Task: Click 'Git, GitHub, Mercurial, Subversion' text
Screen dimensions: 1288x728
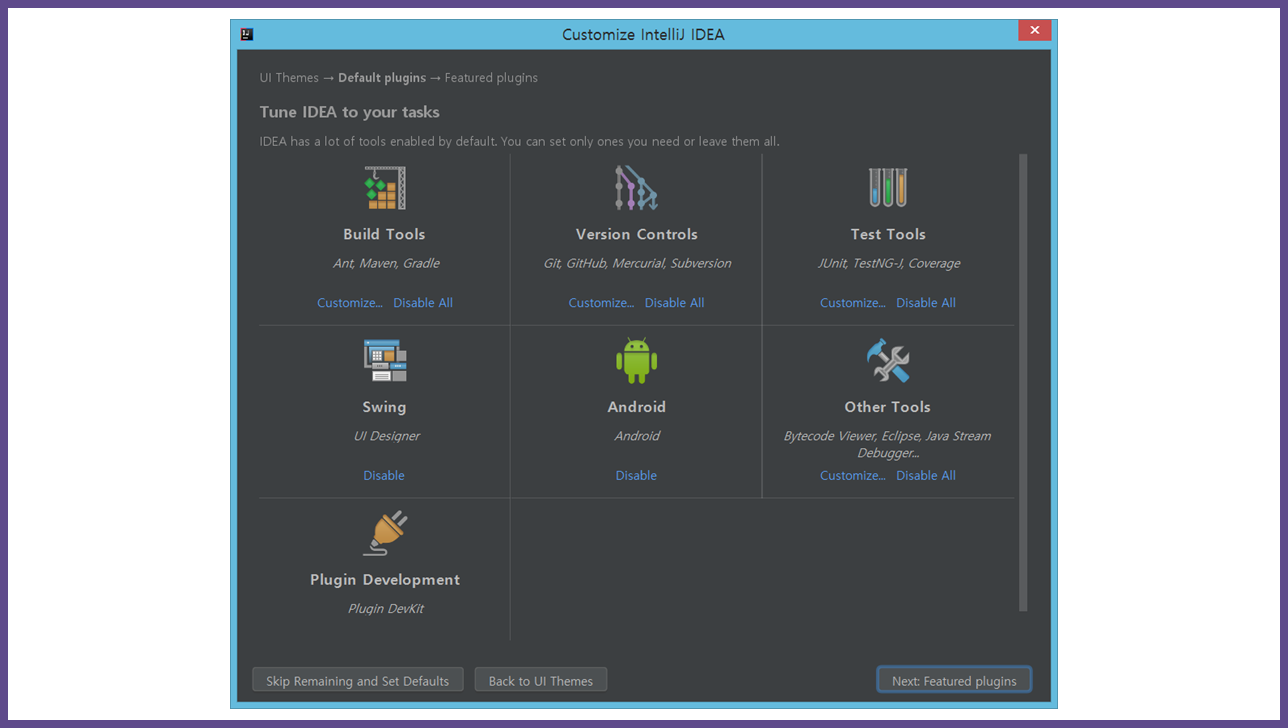Action: coord(637,264)
